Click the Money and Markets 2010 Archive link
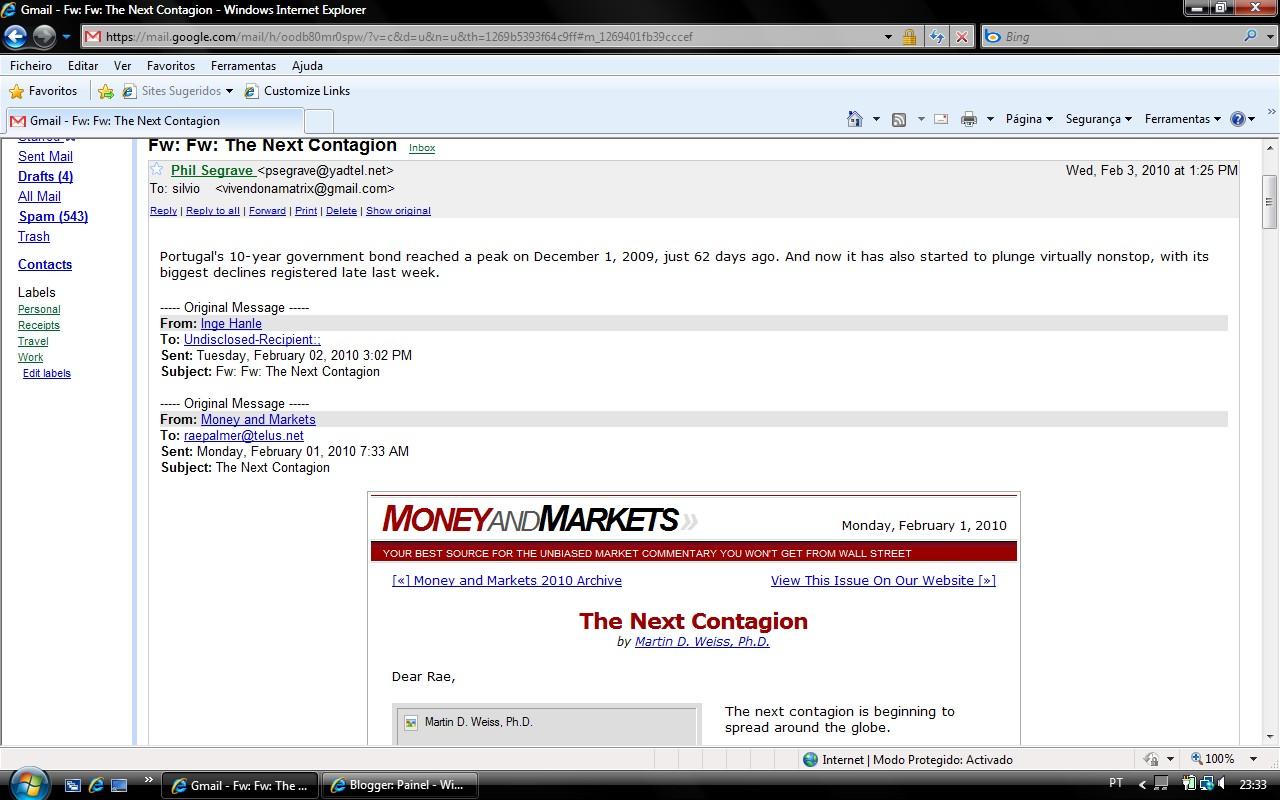The width and height of the screenshot is (1280, 800). (507, 580)
